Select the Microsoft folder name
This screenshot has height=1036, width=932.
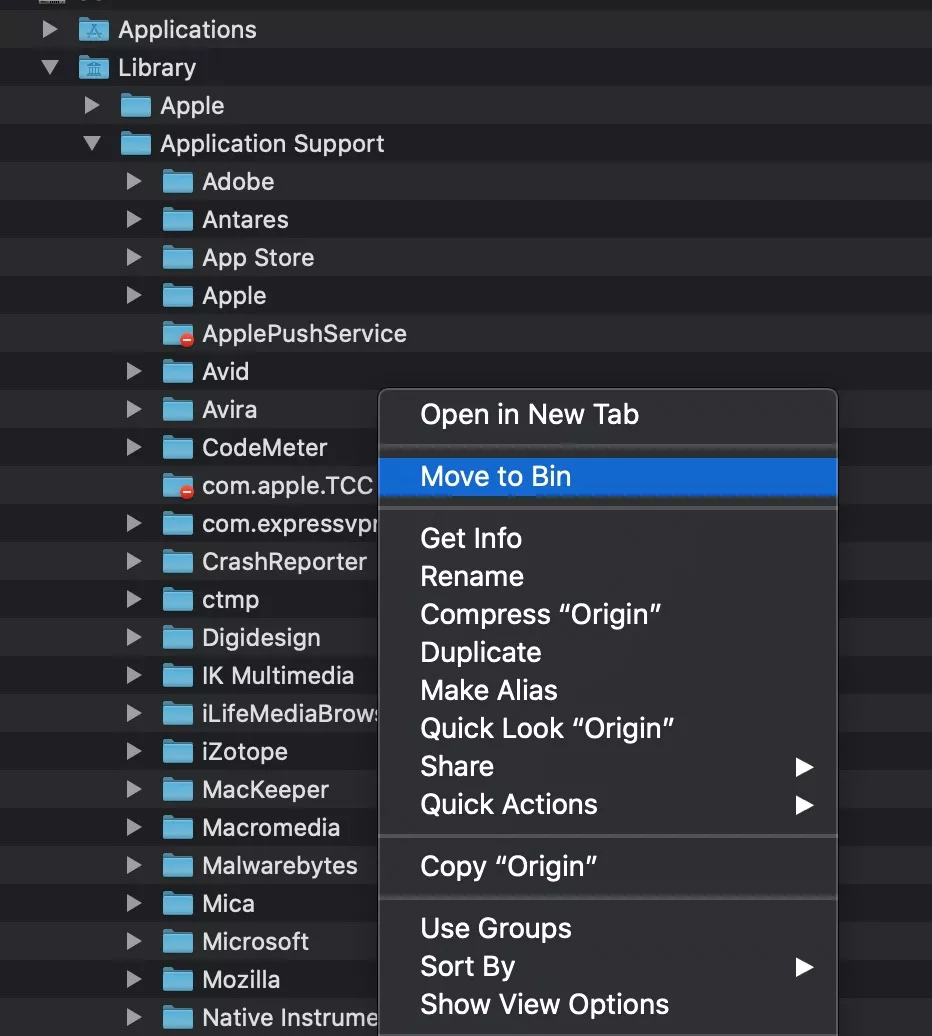255,942
